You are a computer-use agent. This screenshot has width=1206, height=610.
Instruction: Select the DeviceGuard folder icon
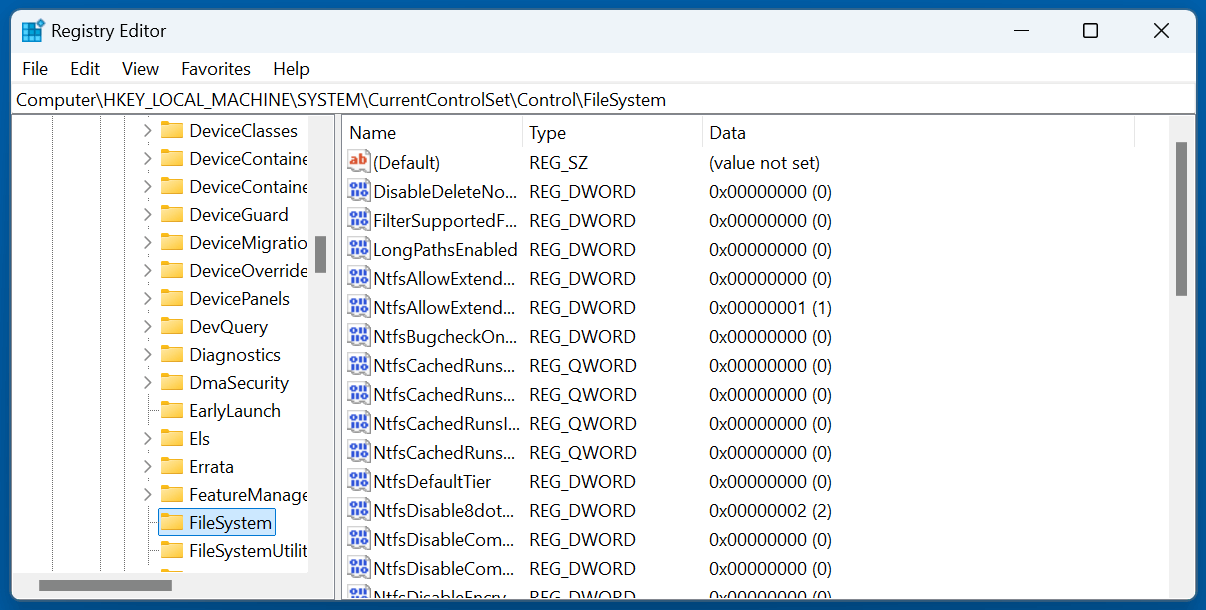172,215
